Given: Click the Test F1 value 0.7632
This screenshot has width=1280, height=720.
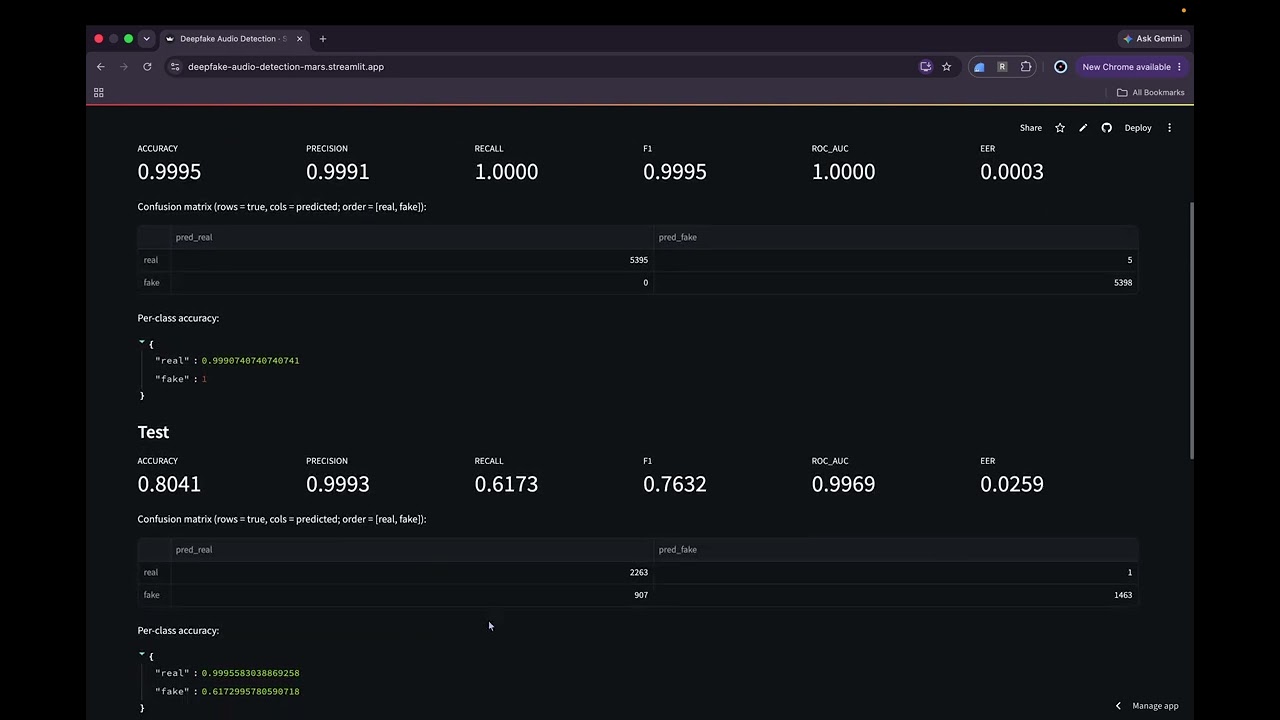Looking at the screenshot, I should click(x=675, y=484).
